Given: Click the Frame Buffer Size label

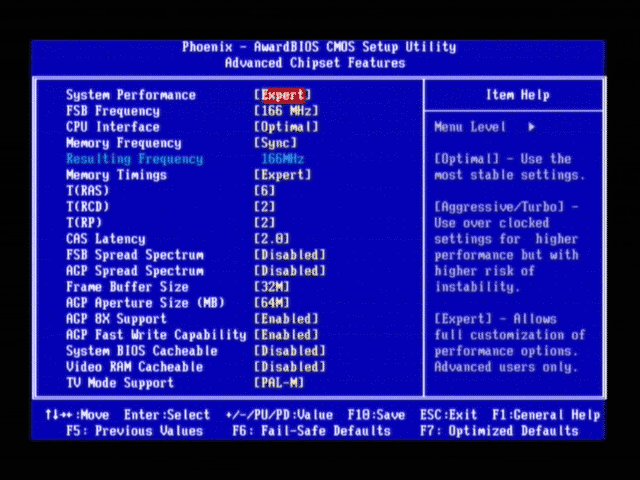Looking at the screenshot, I should tap(127, 287).
